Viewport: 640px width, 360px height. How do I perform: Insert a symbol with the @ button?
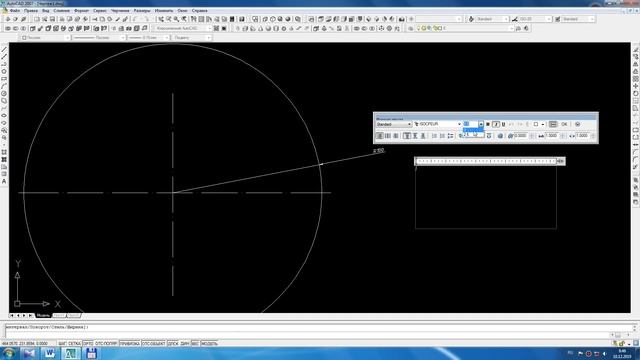[500, 136]
